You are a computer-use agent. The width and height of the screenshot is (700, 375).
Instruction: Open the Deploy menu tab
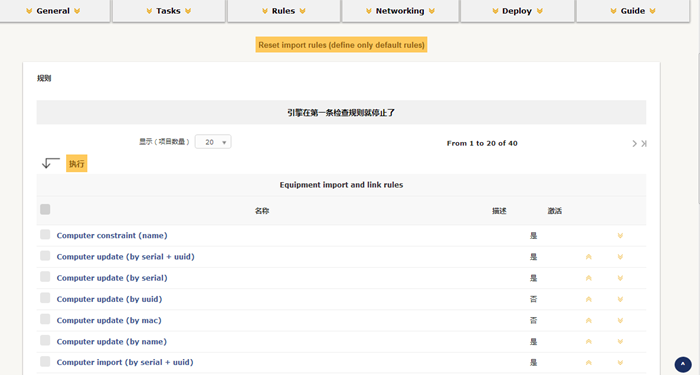pos(517,11)
